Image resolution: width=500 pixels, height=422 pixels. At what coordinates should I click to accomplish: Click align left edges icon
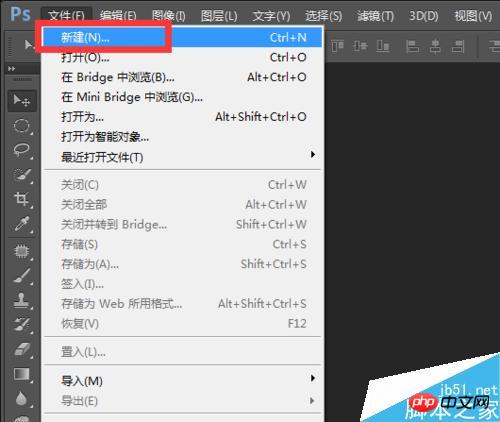click(412, 46)
